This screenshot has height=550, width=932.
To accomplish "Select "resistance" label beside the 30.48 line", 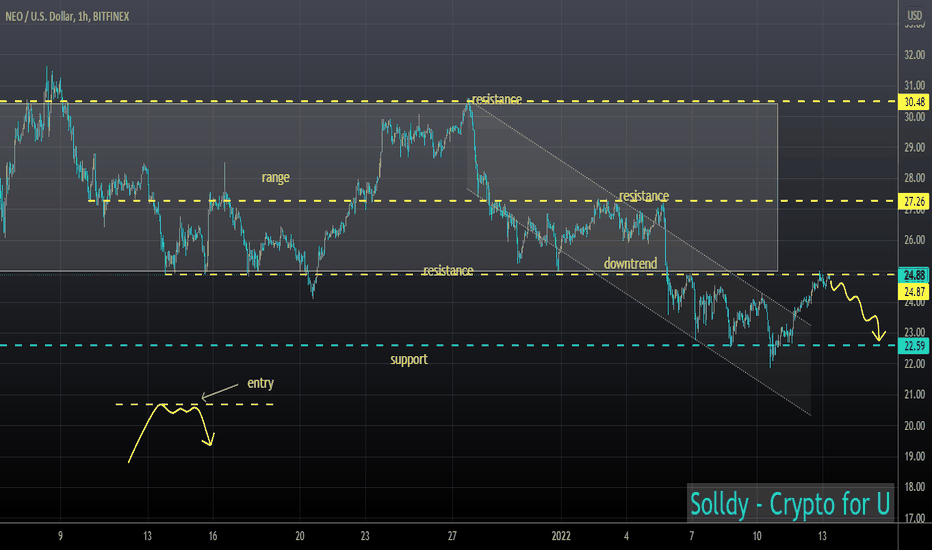I will 497,99.
